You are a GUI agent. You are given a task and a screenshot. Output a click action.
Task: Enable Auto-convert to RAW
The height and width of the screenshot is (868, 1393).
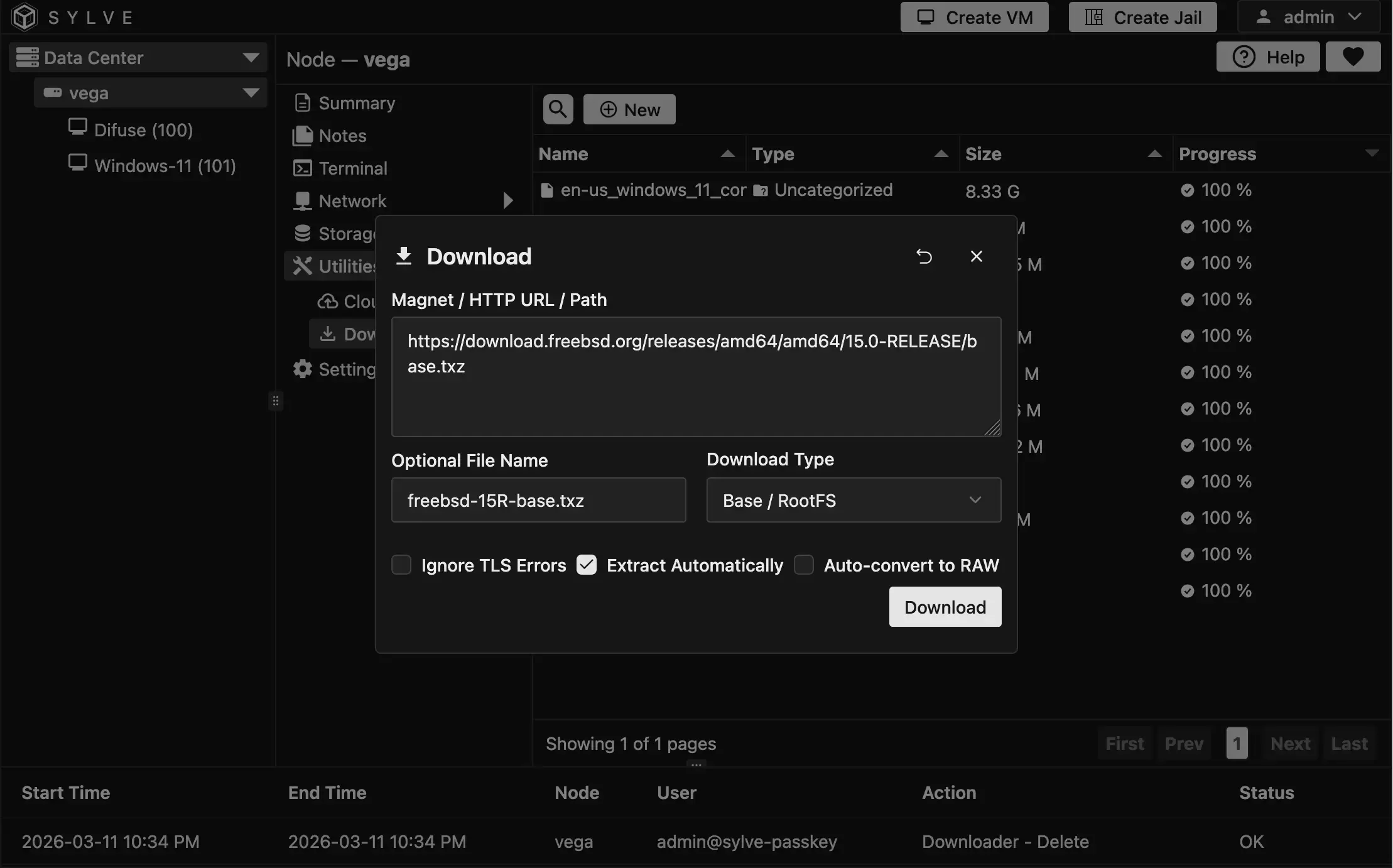coord(804,565)
